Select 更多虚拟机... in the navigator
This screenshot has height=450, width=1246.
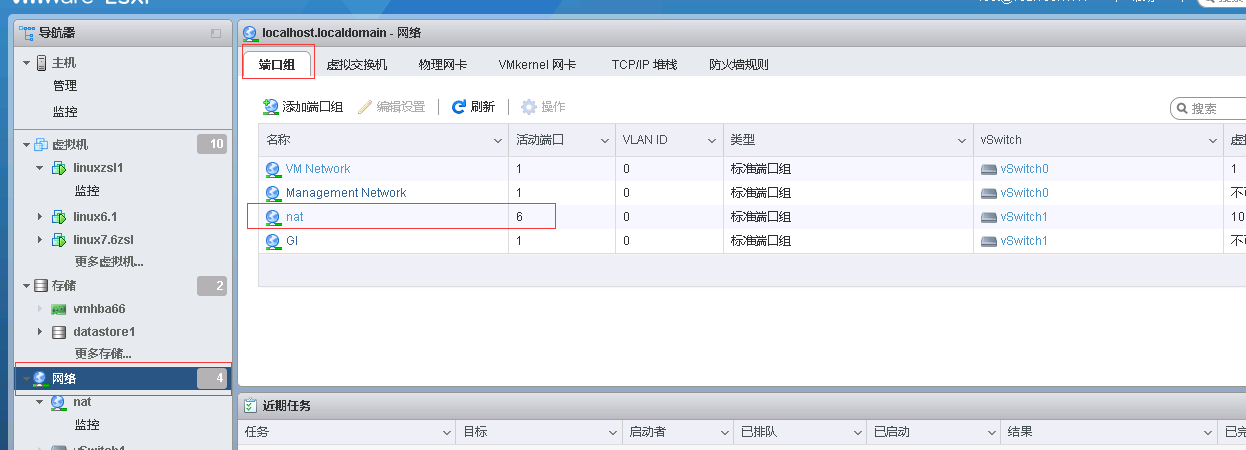coord(109,262)
